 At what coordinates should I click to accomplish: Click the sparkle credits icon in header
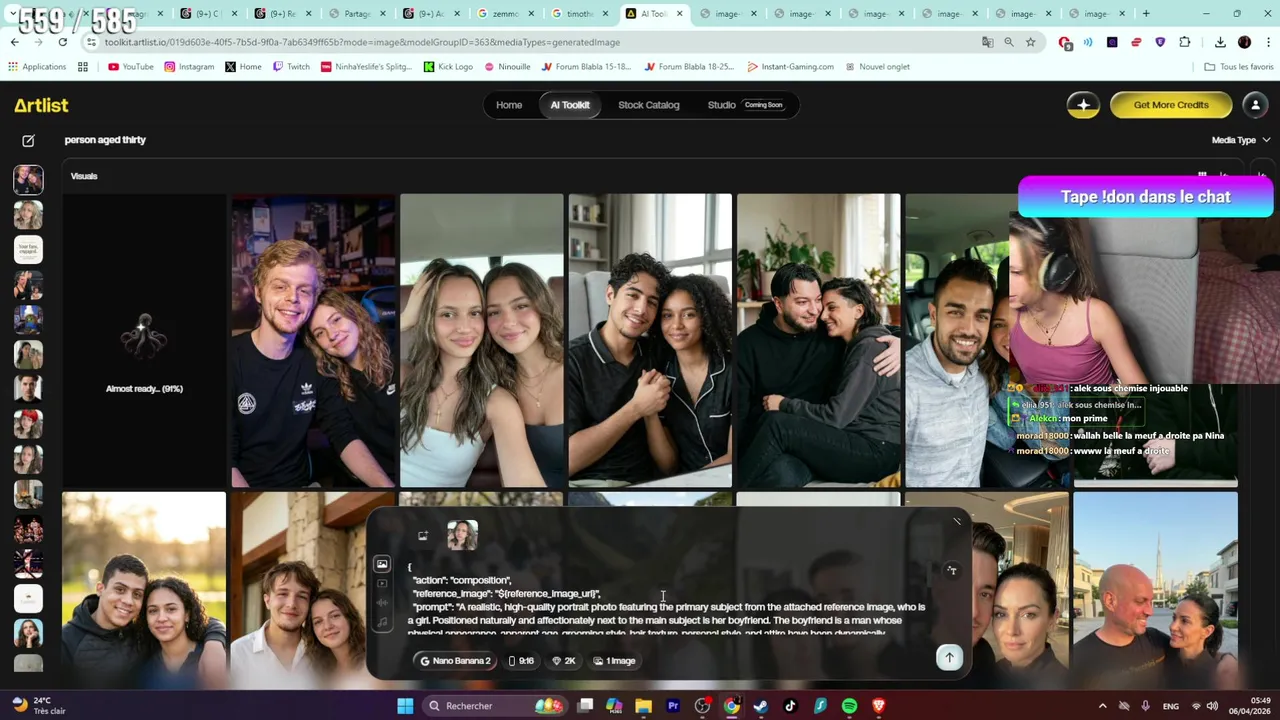pos(1083,105)
